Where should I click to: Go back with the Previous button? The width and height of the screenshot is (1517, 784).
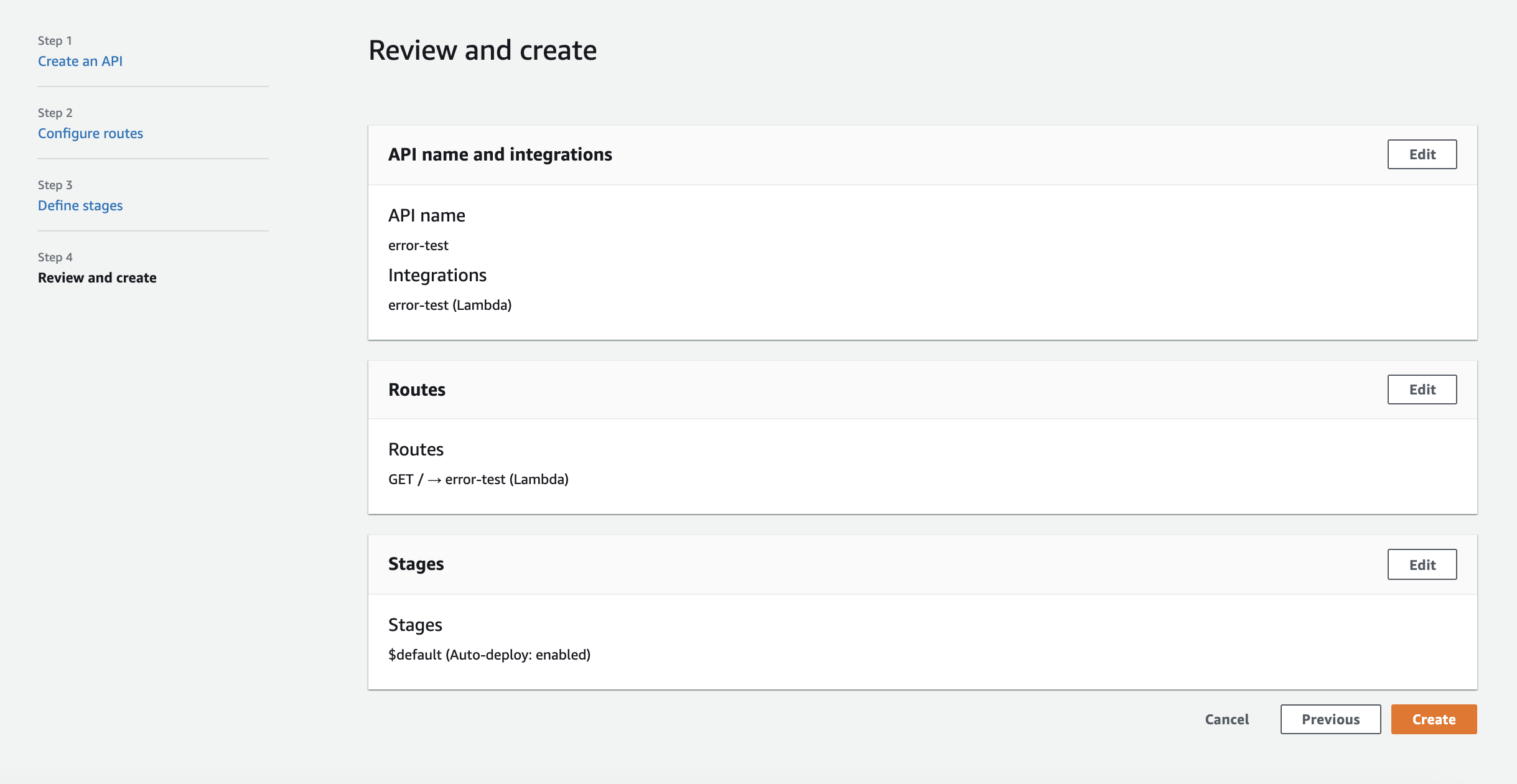[x=1330, y=719]
